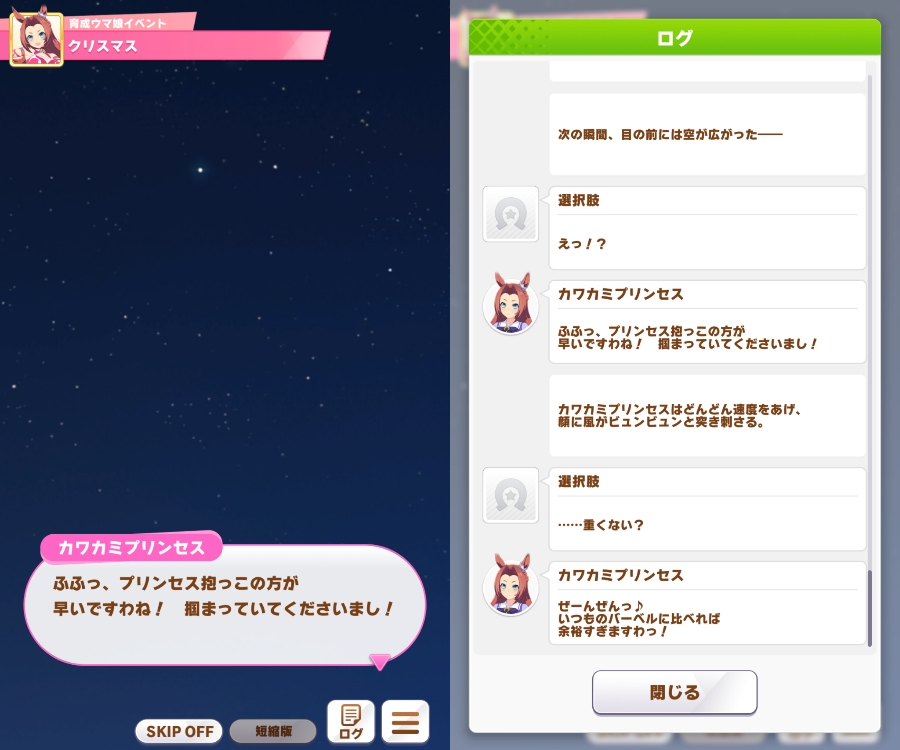Click Kawakami Princess avatar beside プリンセス抱っこ line
The height and width of the screenshot is (750, 900).
(x=511, y=304)
